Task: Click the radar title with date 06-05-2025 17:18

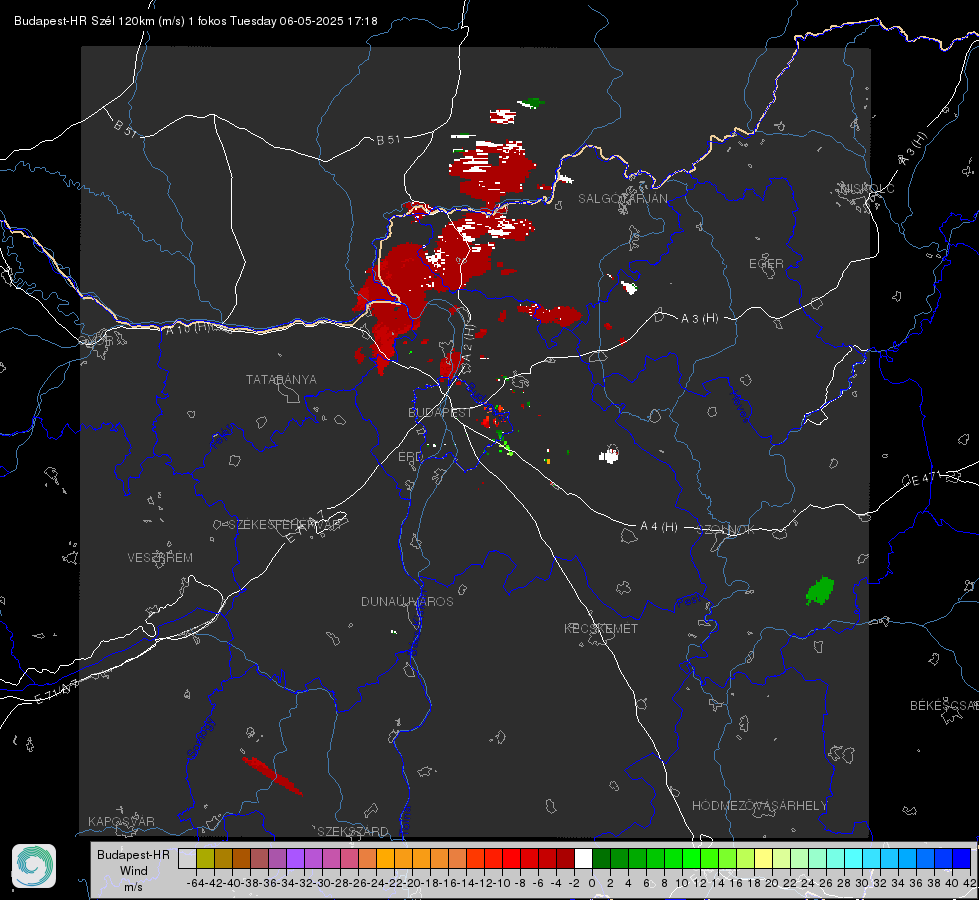Action: point(196,21)
